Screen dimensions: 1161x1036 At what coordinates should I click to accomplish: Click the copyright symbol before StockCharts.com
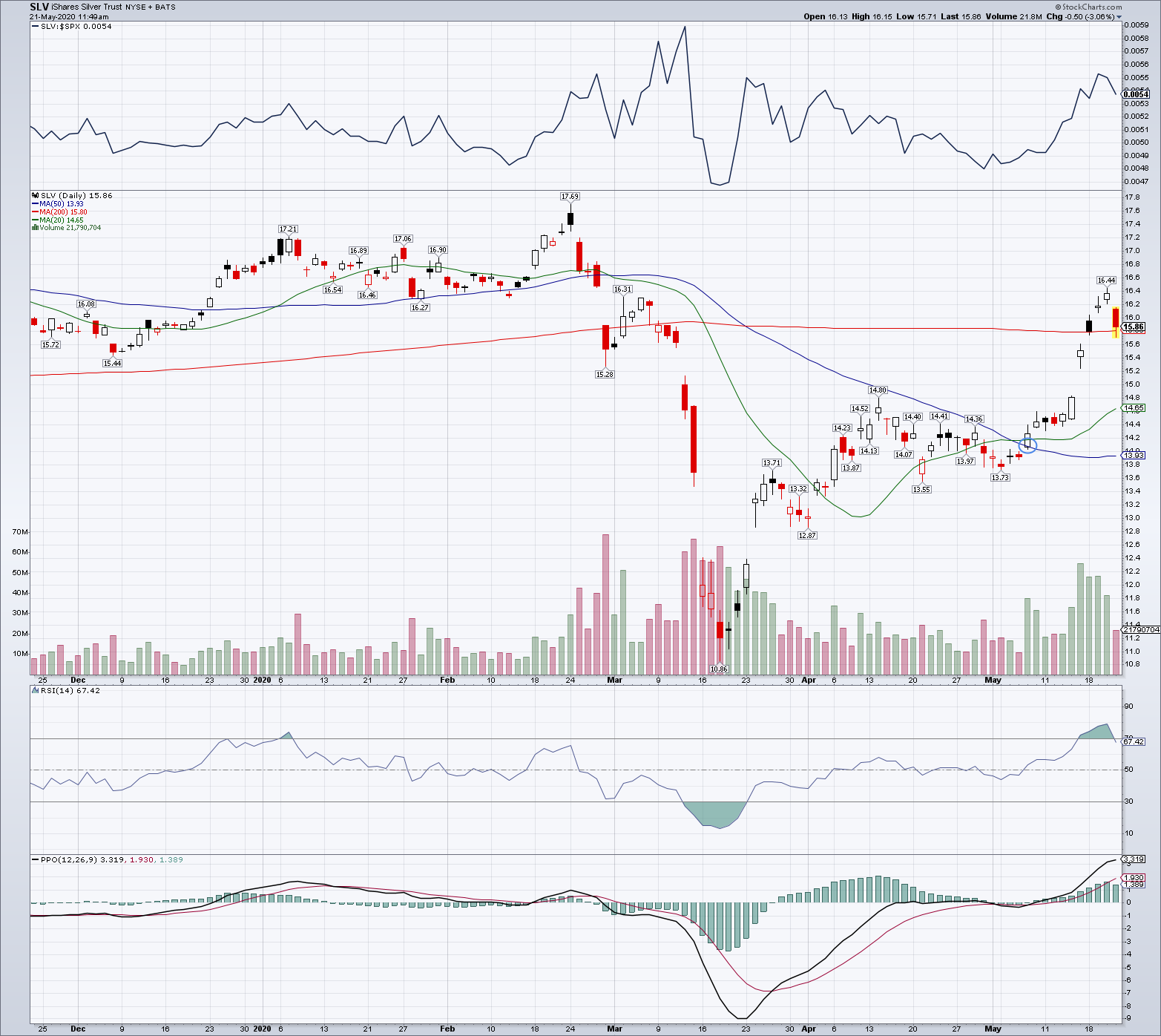1059,7
